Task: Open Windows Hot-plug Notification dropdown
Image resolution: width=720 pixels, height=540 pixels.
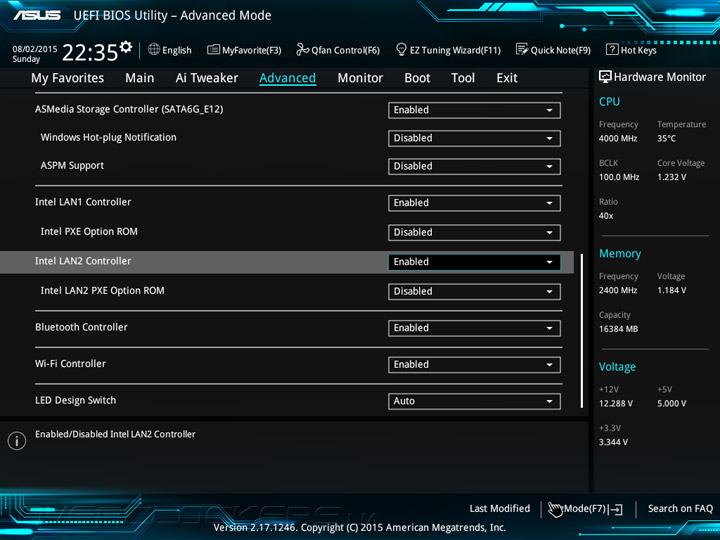Action: [x=474, y=138]
